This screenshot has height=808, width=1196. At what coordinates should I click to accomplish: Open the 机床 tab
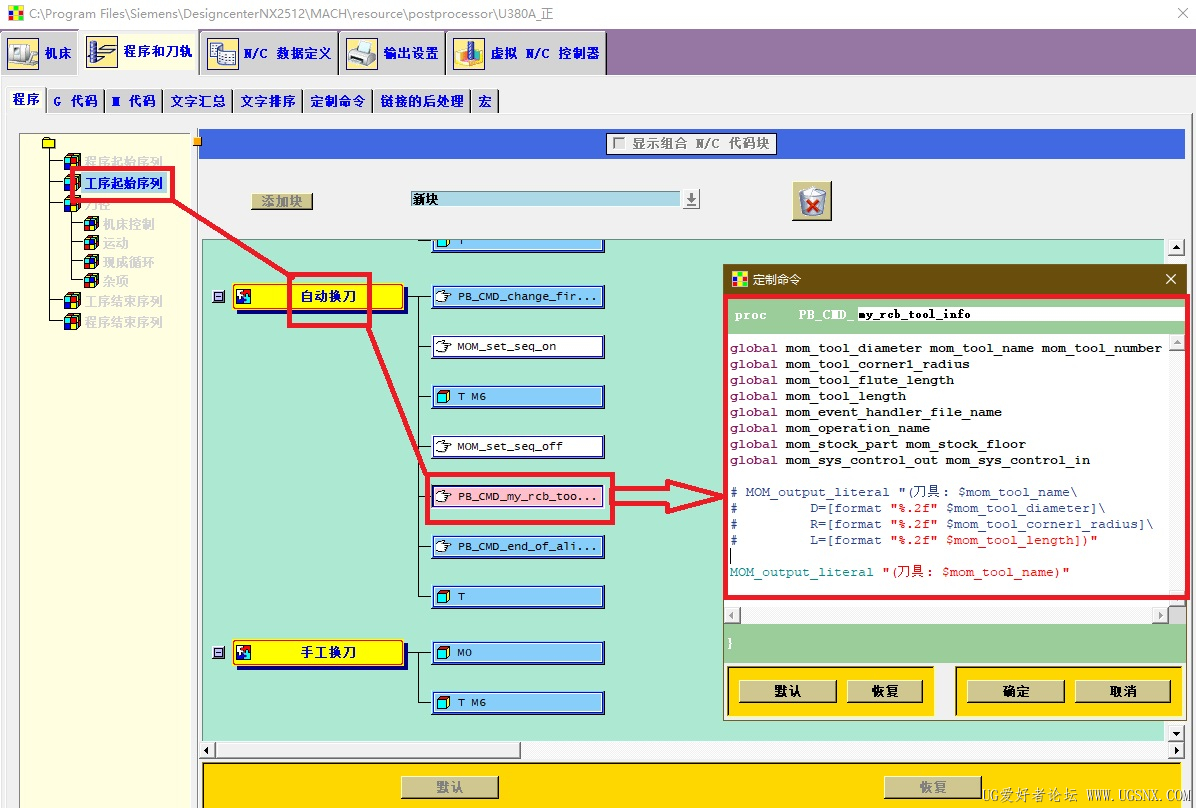[40, 53]
